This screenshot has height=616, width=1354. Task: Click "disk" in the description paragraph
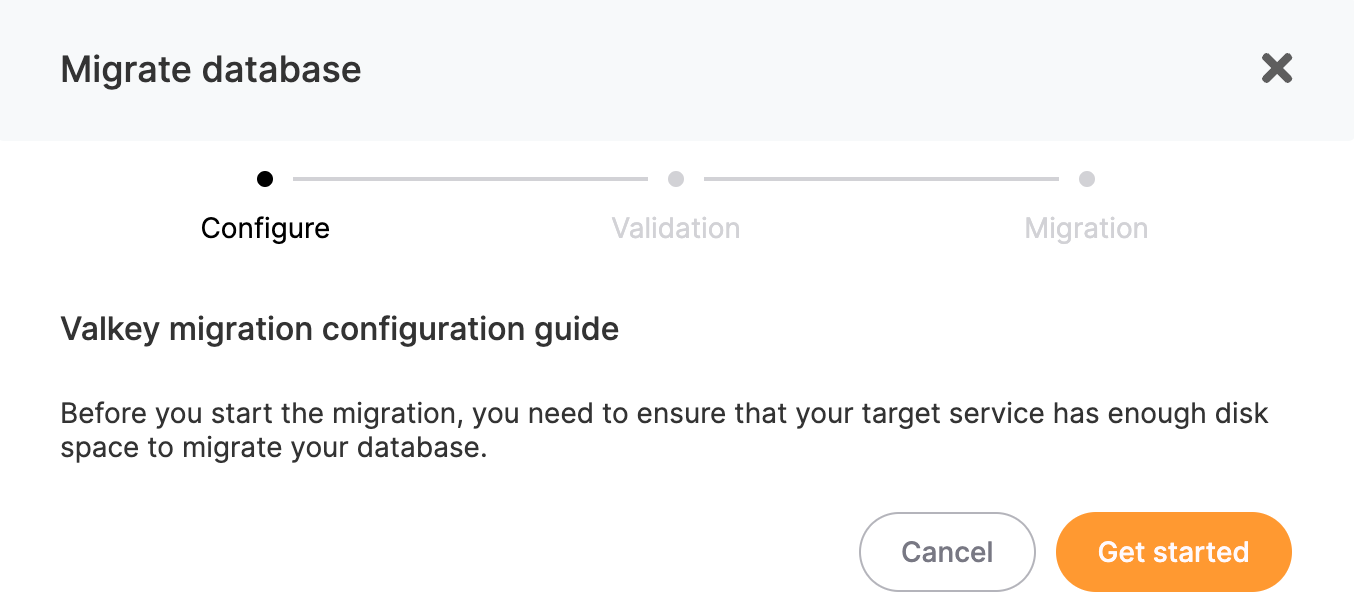(1239, 413)
